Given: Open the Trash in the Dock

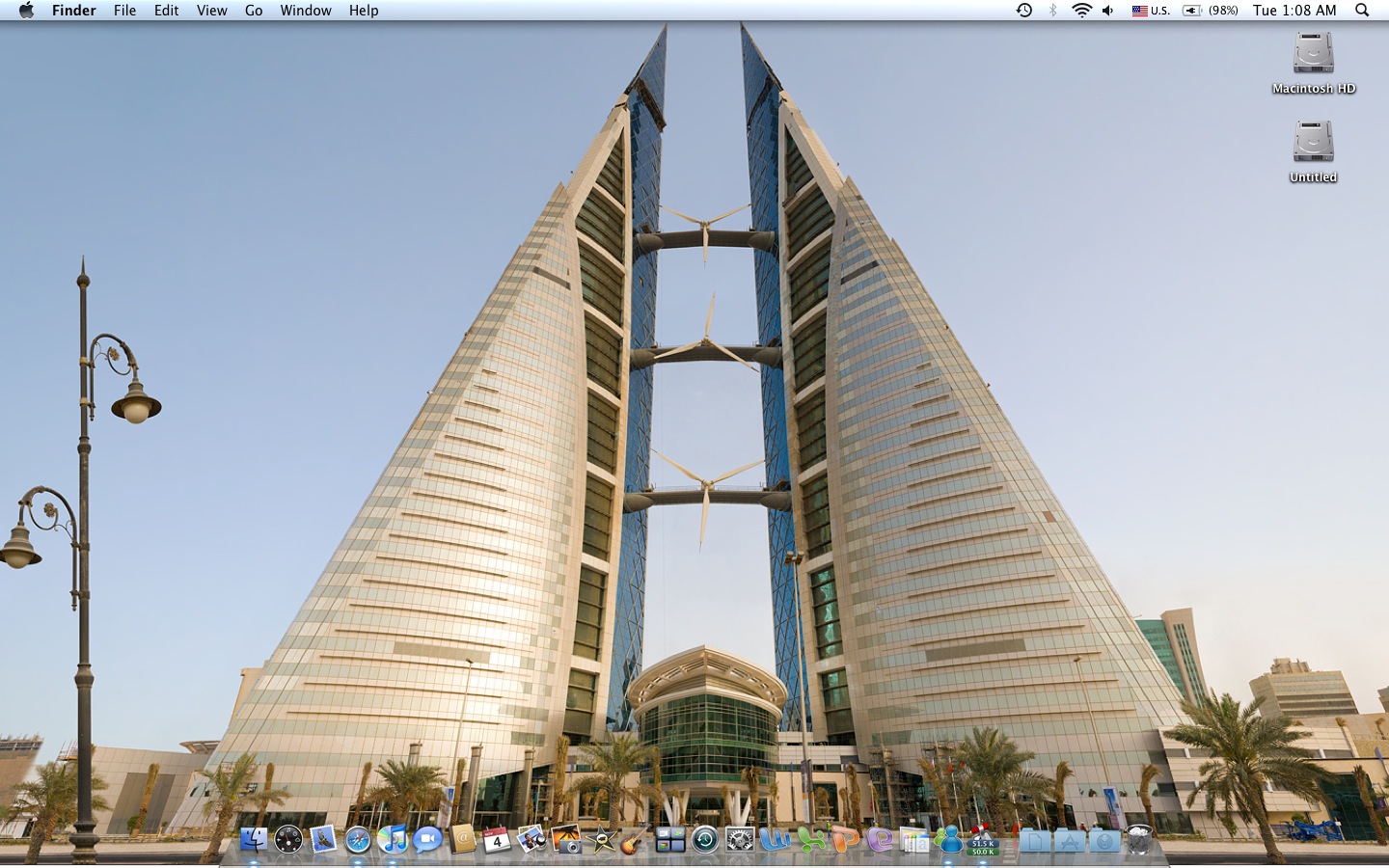Looking at the screenshot, I should (1139, 839).
